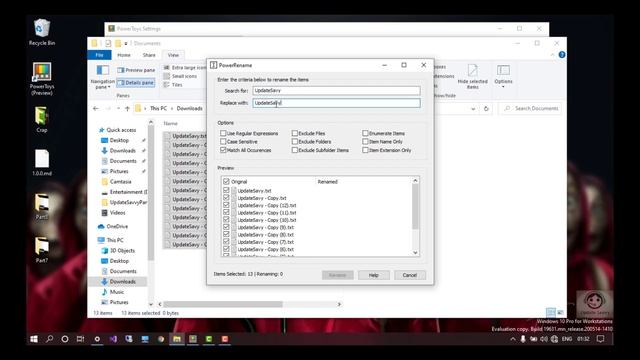Choose the Tiles layout in View ribbon
The height and width of the screenshot is (360, 640).
(x=173, y=85)
